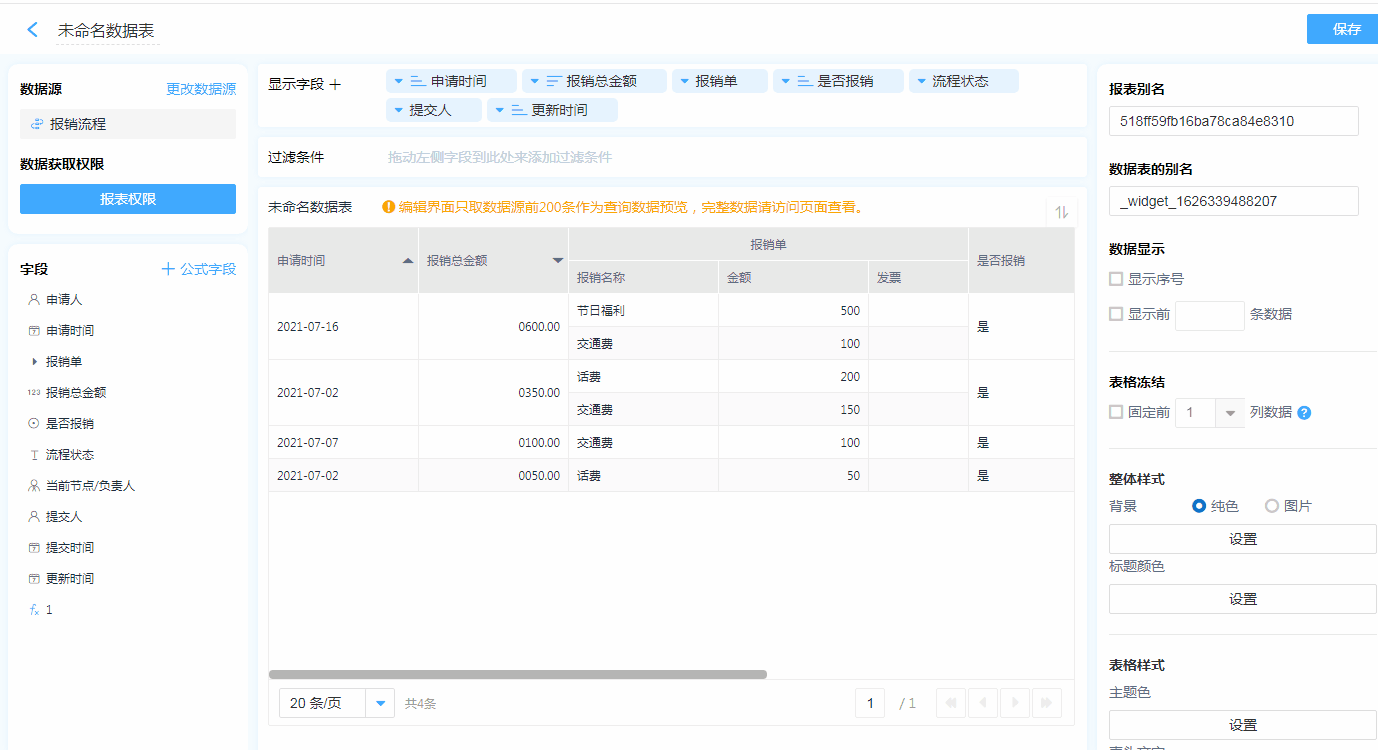Sort descending on 报销总金额 column header
The width and height of the screenshot is (1378, 750).
coord(558,261)
